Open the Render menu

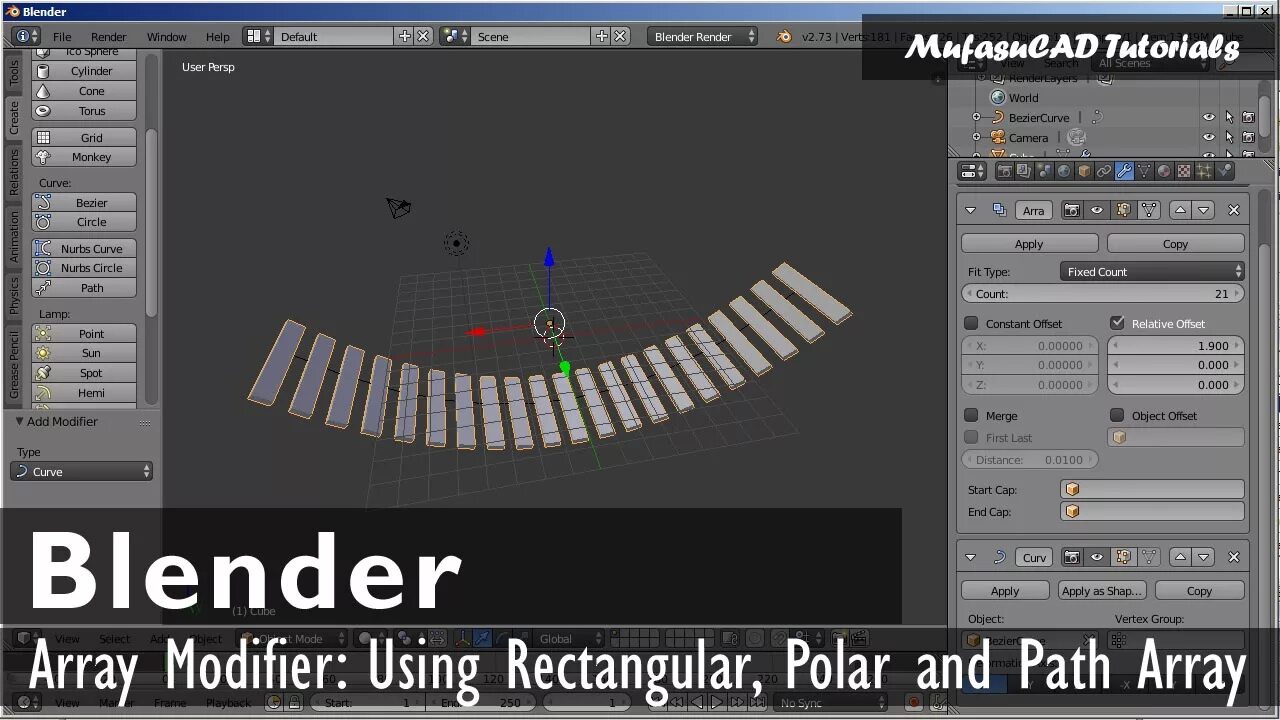(x=109, y=37)
